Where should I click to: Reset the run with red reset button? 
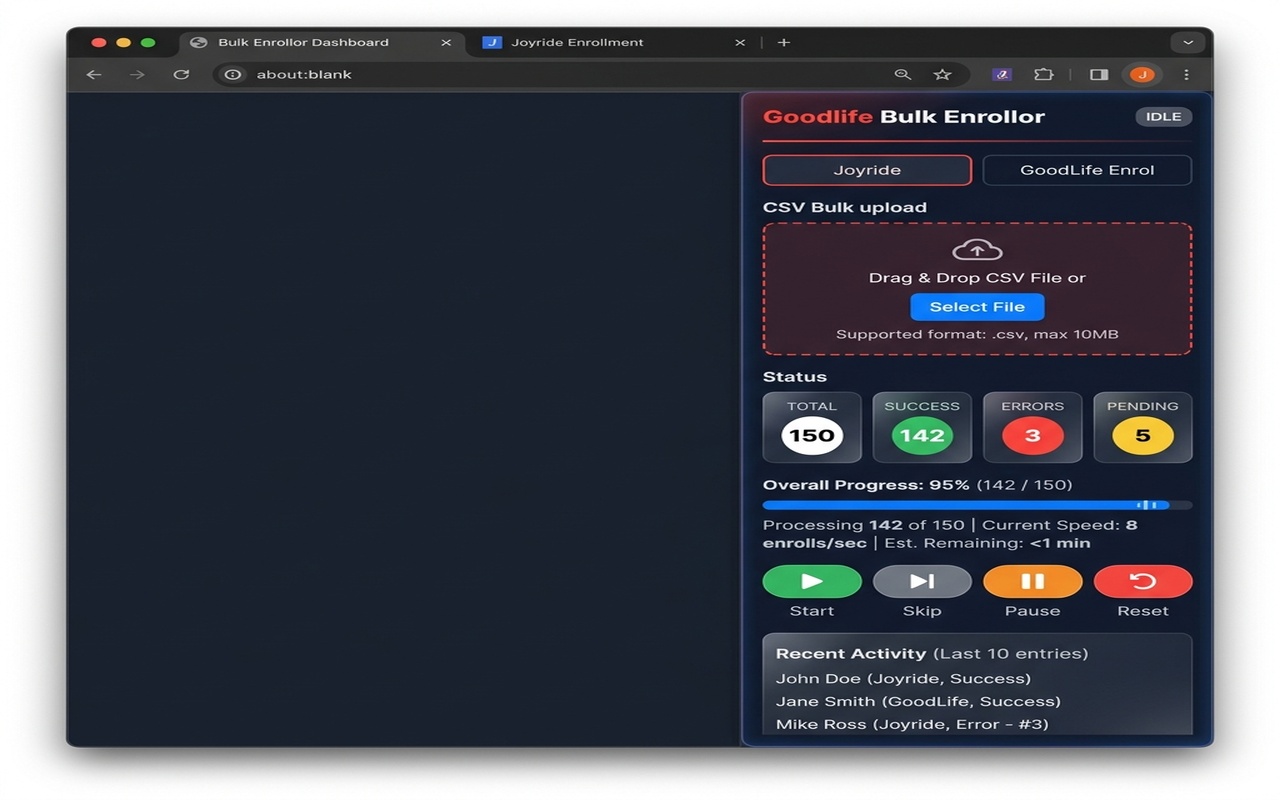pos(1143,581)
